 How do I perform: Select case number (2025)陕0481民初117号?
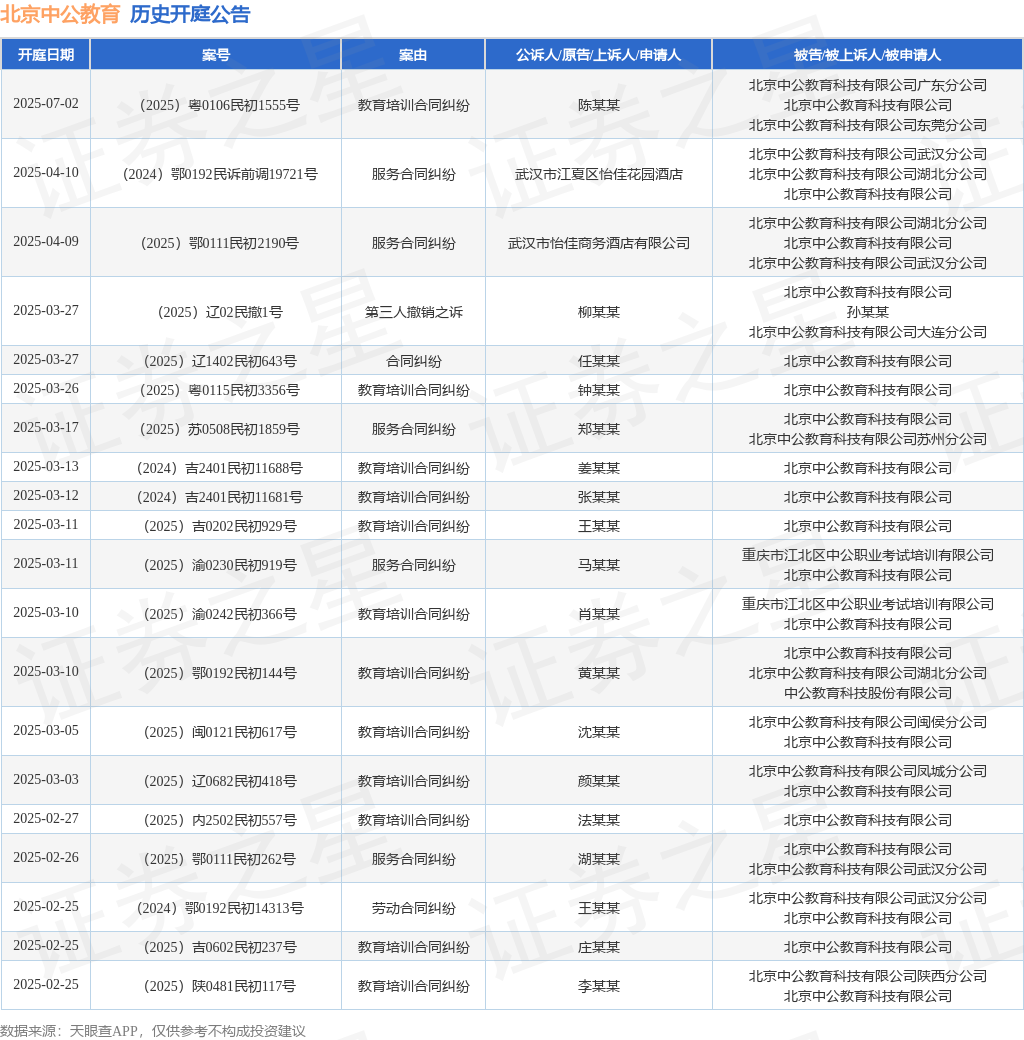click(216, 986)
